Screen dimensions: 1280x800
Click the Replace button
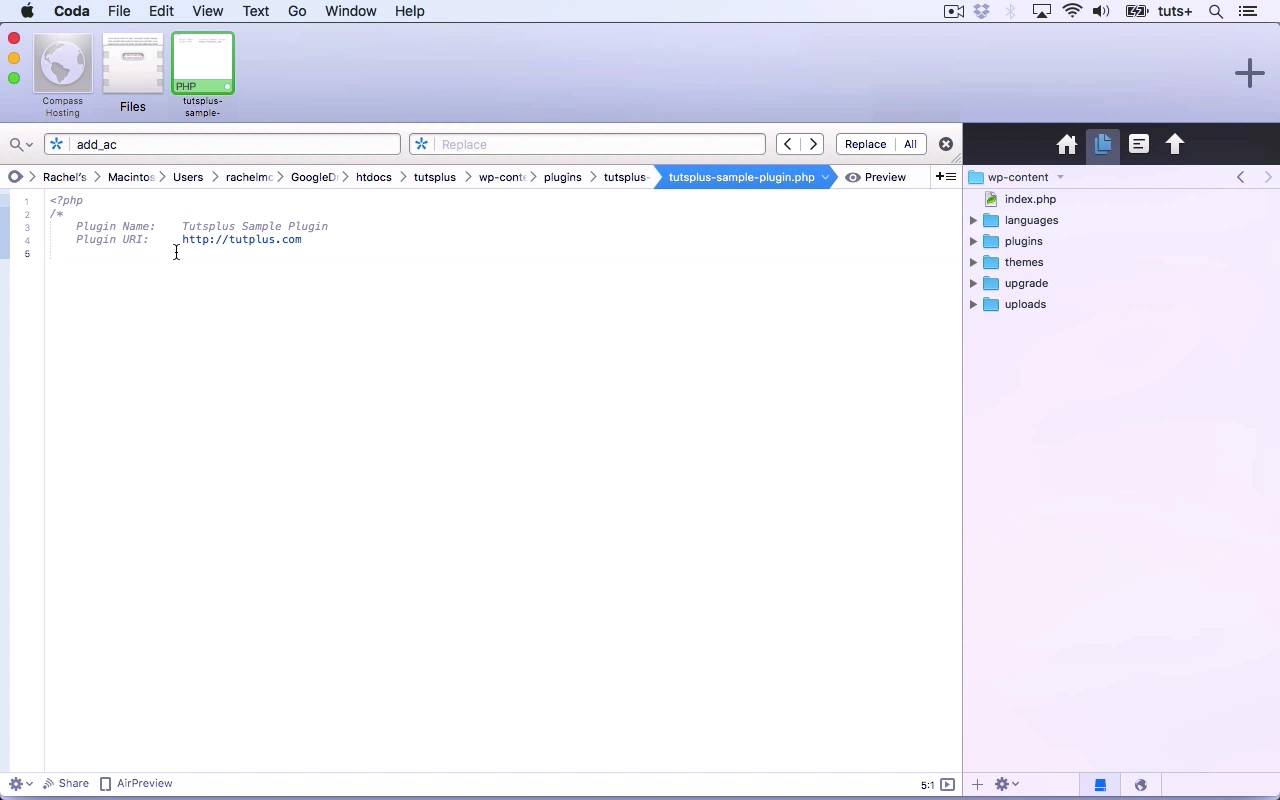pos(865,144)
